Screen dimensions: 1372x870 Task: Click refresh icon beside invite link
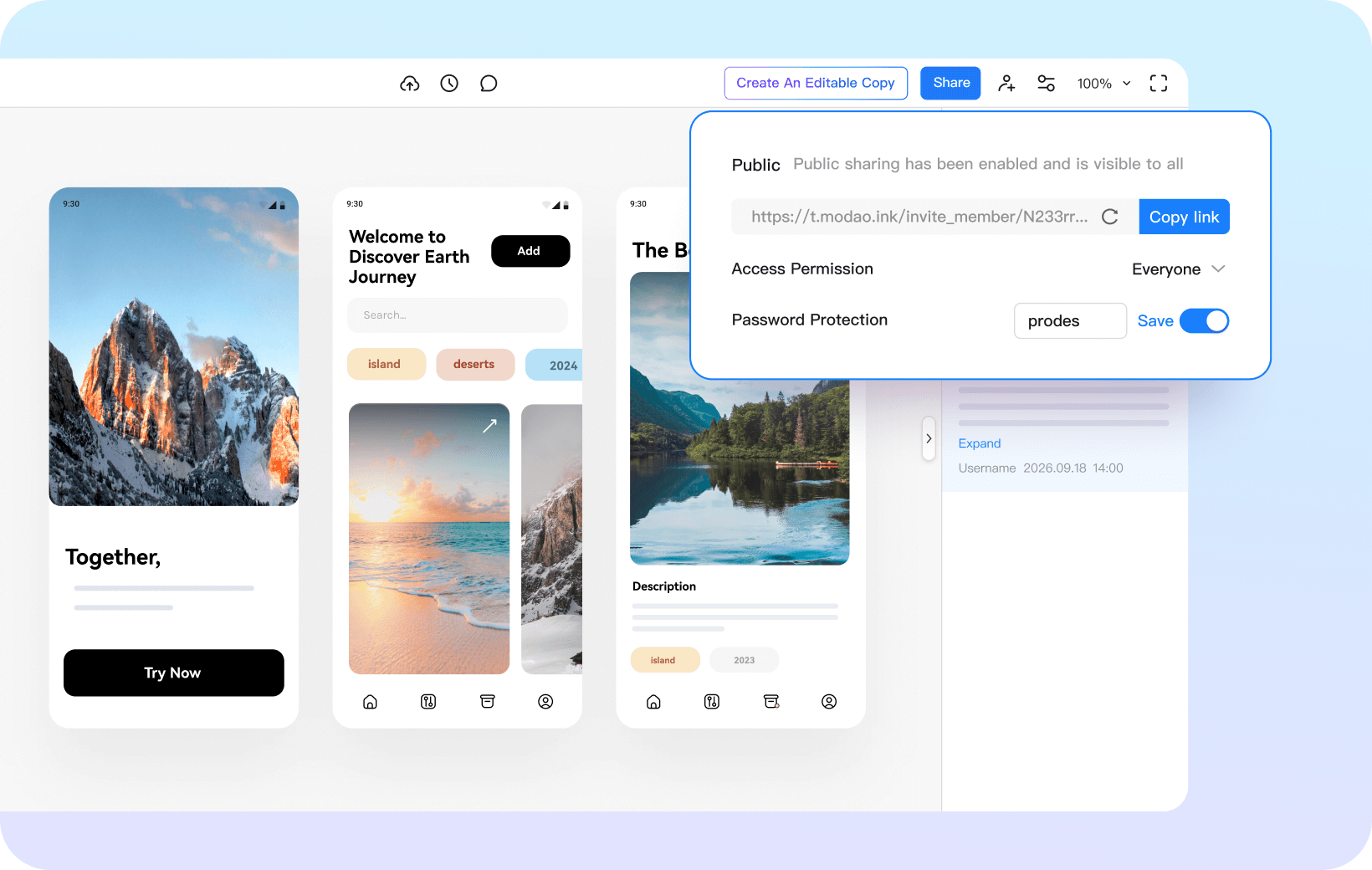1110,217
